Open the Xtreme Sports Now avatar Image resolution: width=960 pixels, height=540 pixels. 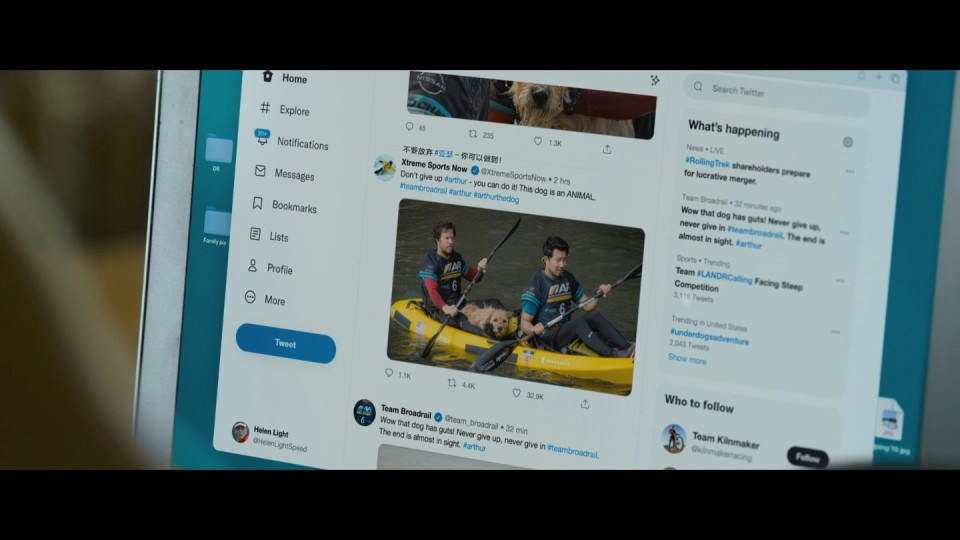click(385, 168)
